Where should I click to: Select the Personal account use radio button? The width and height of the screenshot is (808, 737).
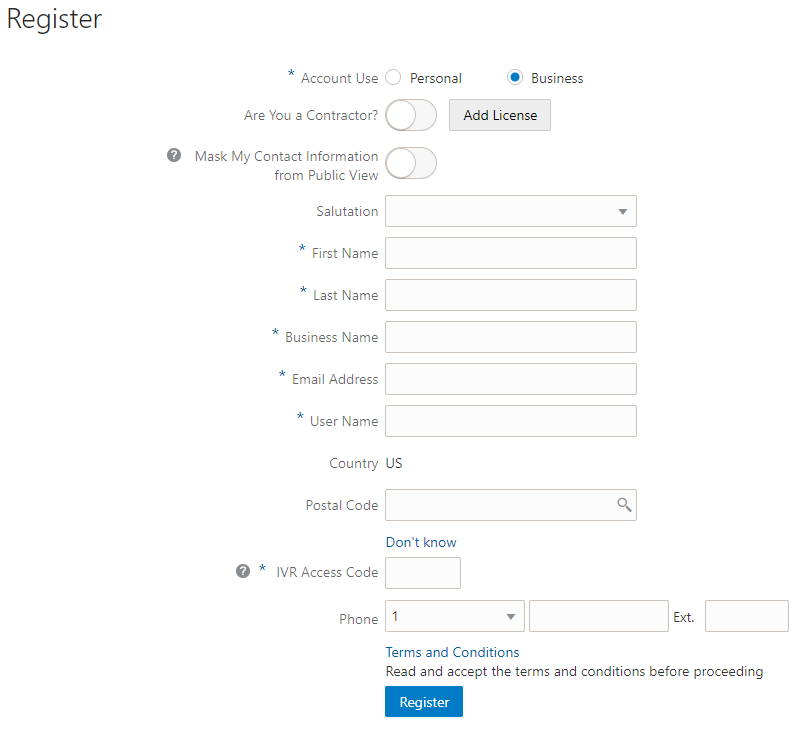pos(393,77)
